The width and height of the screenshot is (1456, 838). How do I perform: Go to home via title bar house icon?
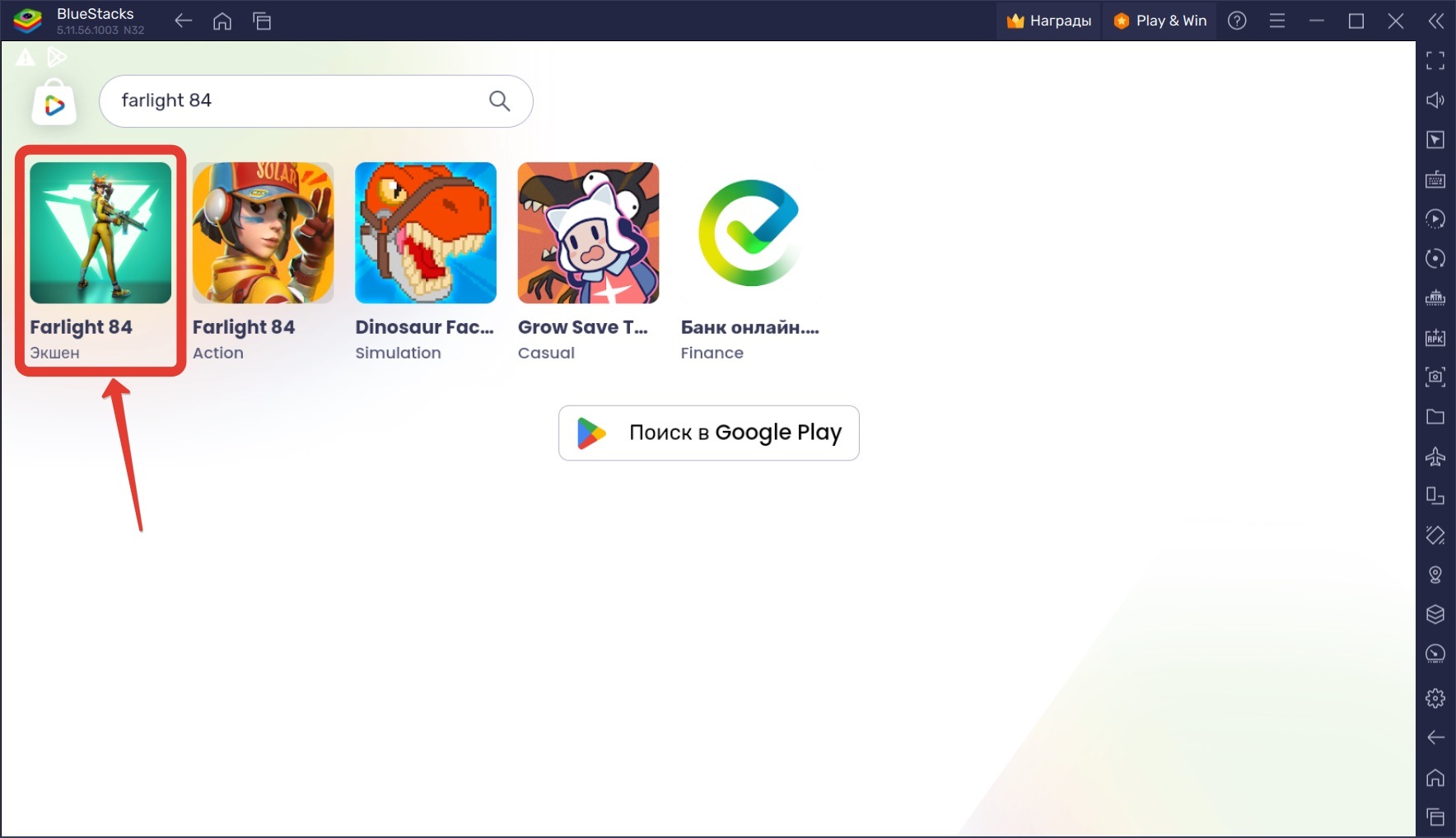coord(222,21)
